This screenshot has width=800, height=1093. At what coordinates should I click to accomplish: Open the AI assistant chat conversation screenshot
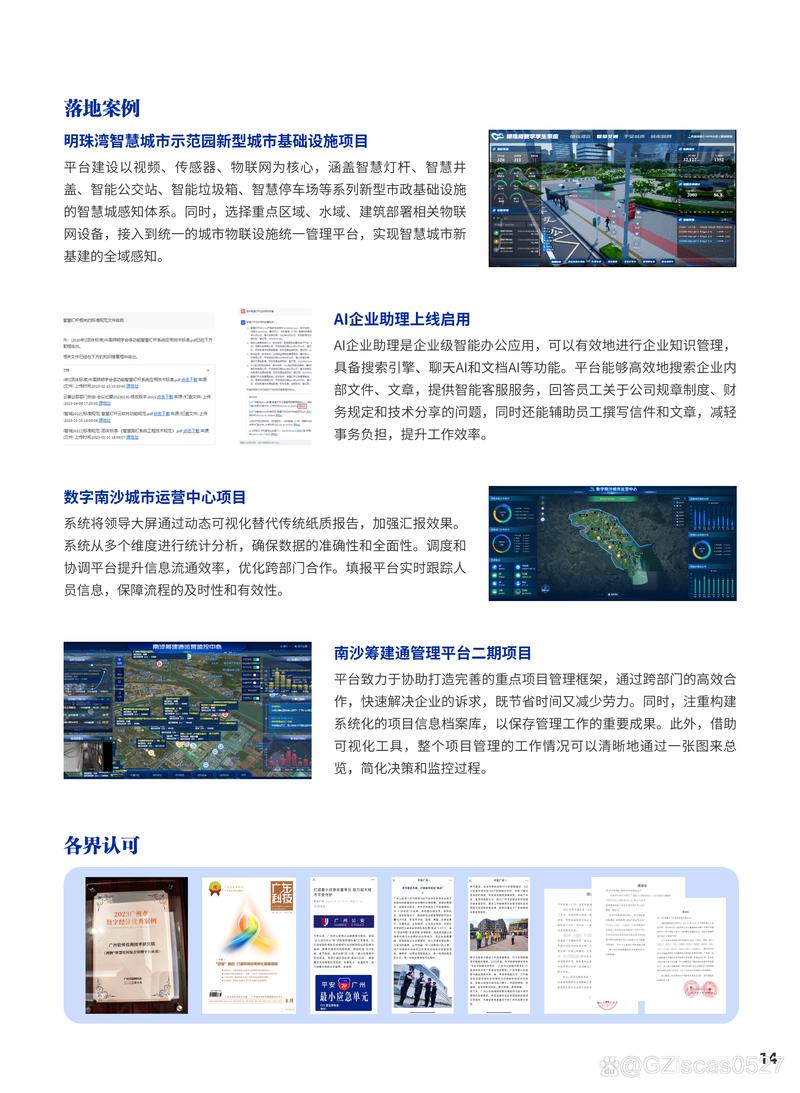pyautogui.click(x=275, y=375)
